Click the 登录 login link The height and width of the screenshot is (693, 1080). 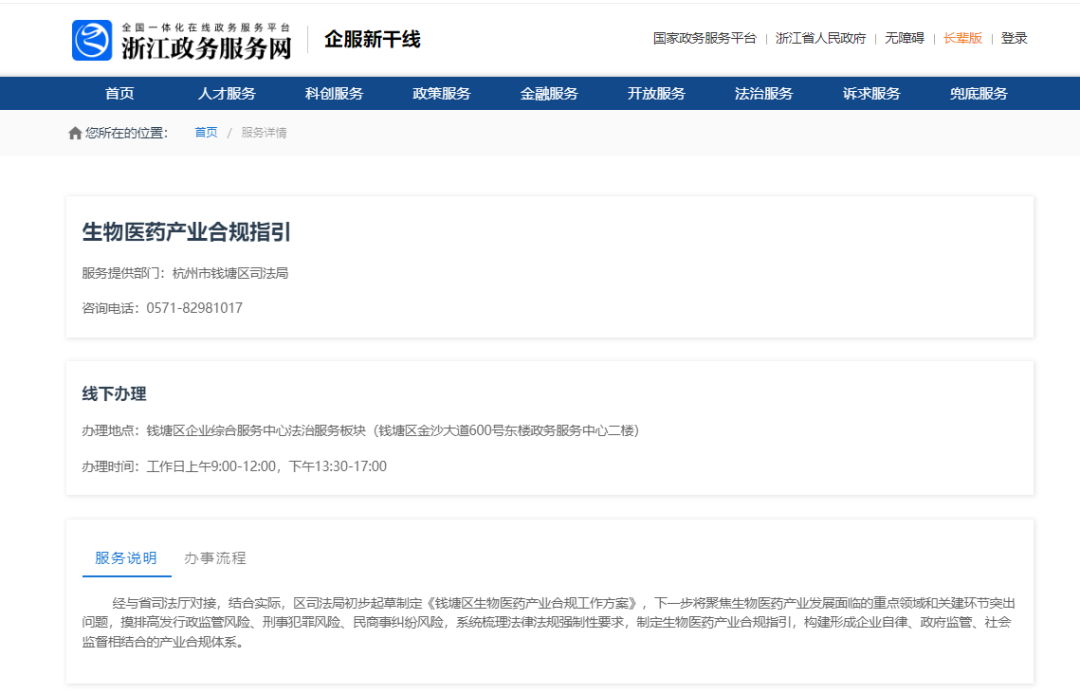(x=1014, y=39)
